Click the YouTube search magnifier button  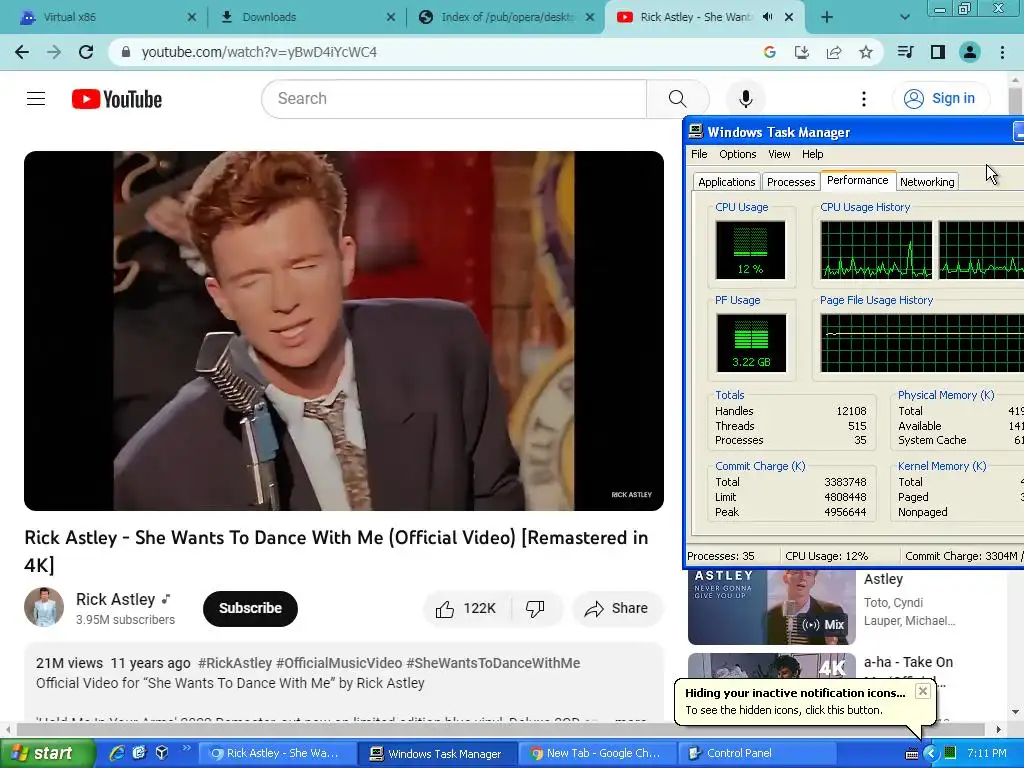click(x=678, y=99)
